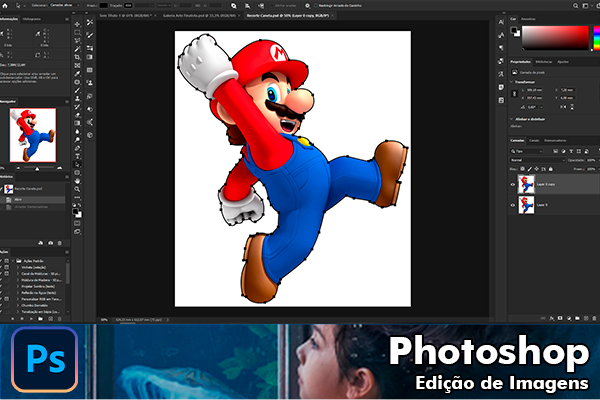Viewport: 600px width, 400px height.
Task: Toggle the pixel layer filter icon
Action: (556, 151)
